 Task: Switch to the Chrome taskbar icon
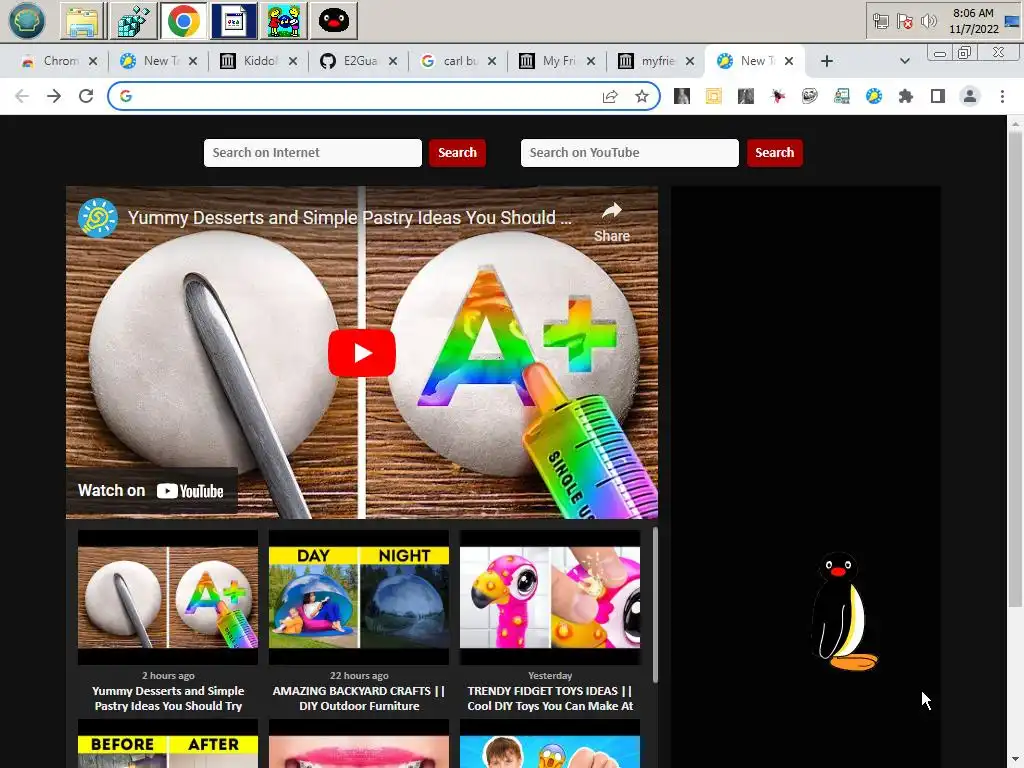184,21
